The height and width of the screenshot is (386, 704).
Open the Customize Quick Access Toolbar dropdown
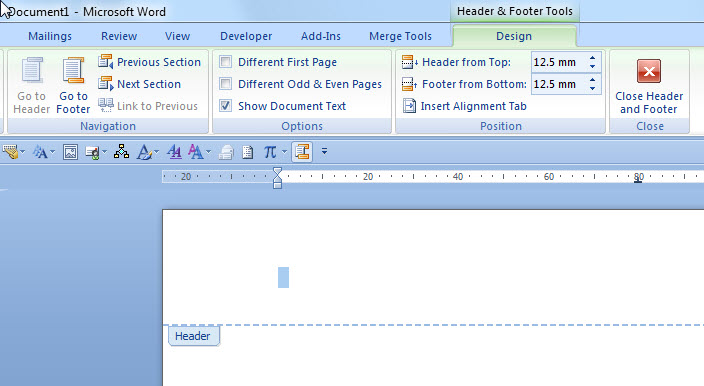[x=324, y=152]
